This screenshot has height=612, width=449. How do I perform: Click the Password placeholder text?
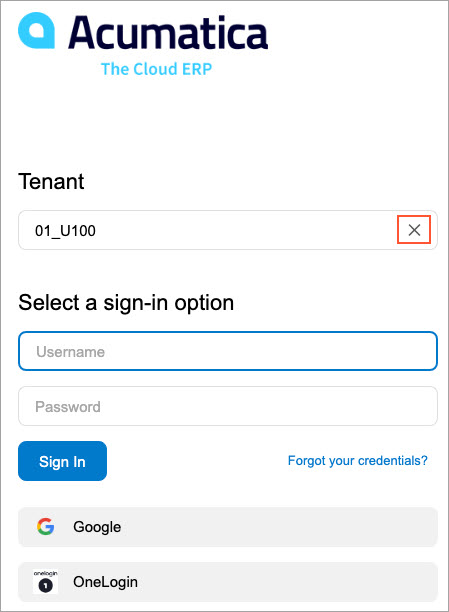[x=68, y=407]
